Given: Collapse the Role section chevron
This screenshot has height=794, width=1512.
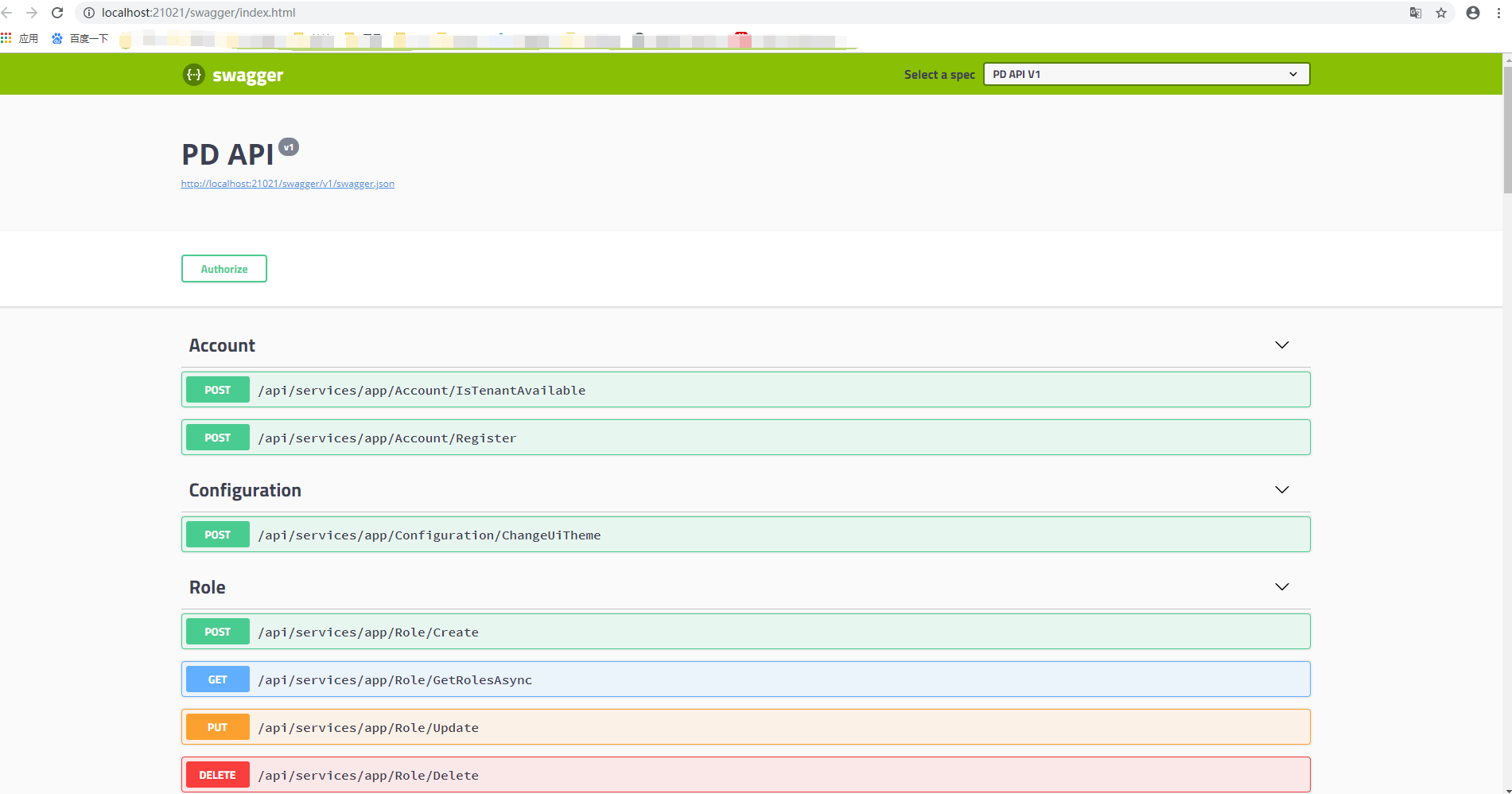Looking at the screenshot, I should click(1281, 586).
